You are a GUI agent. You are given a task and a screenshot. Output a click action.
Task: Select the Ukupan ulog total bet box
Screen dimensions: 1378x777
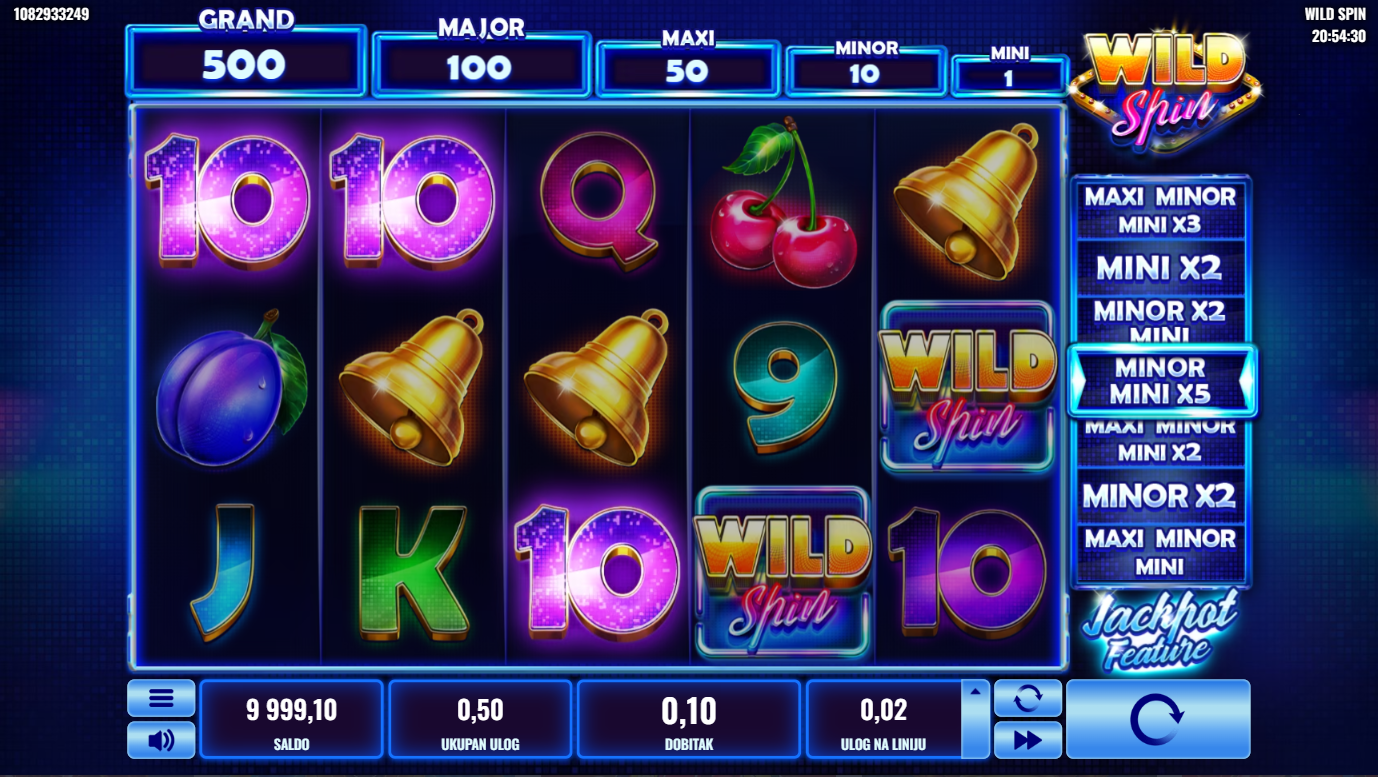coord(480,719)
